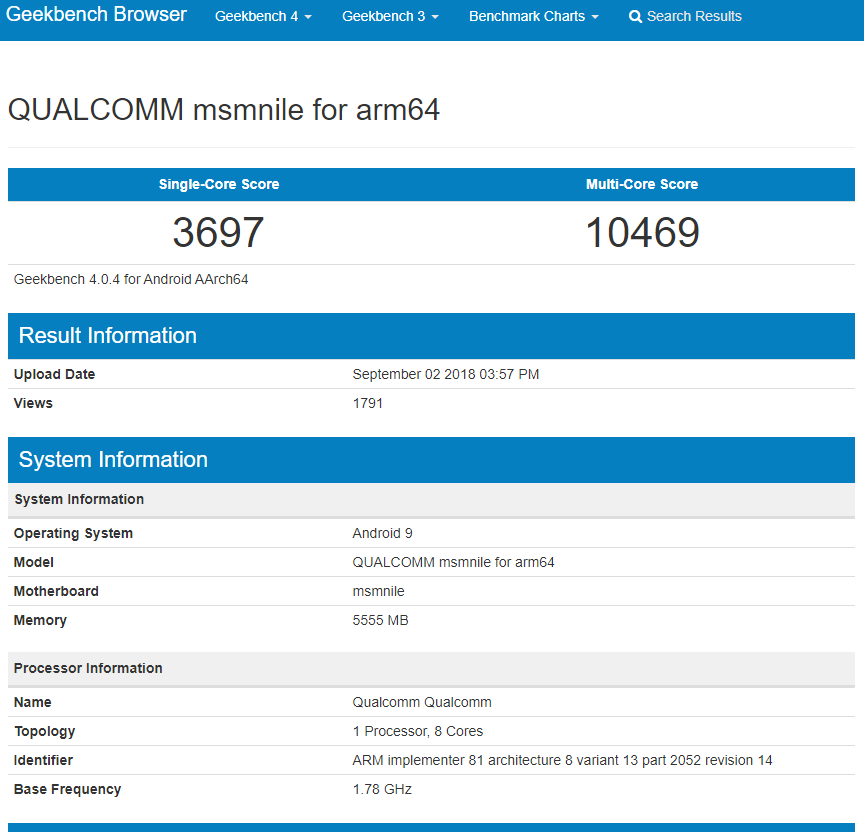Select the ARM implementer 81 identifier value

click(563, 760)
